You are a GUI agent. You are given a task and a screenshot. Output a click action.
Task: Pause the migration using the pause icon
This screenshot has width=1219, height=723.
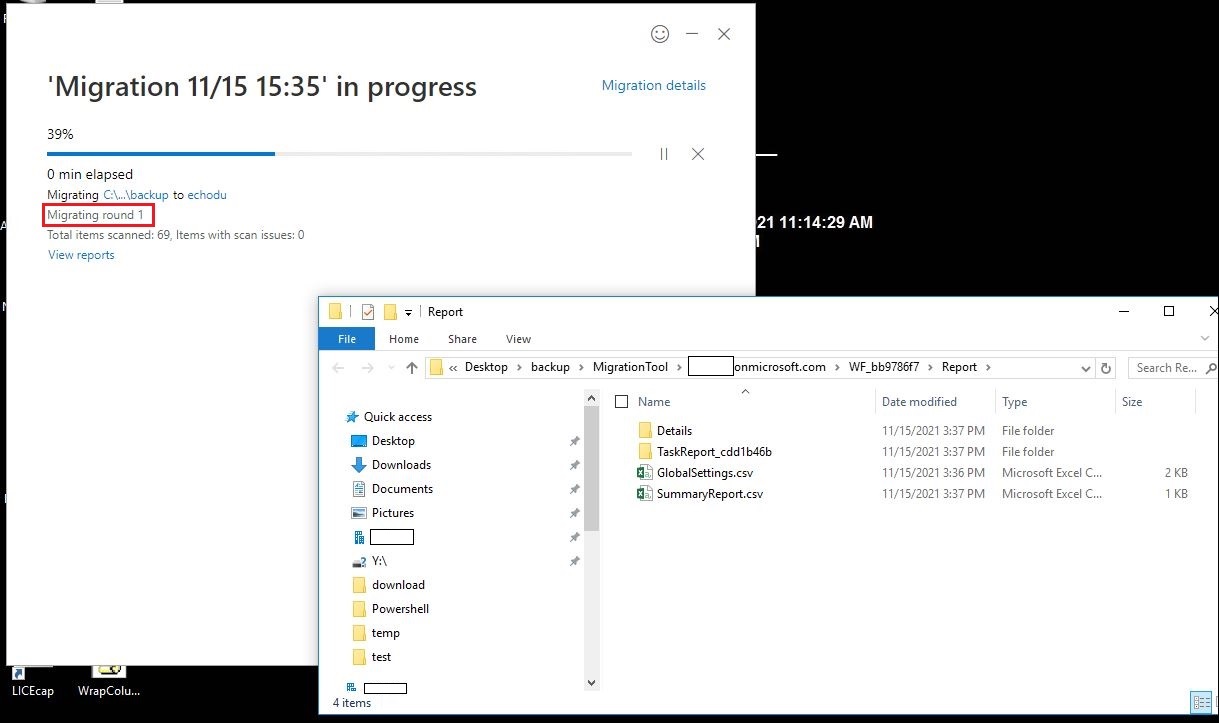(663, 154)
